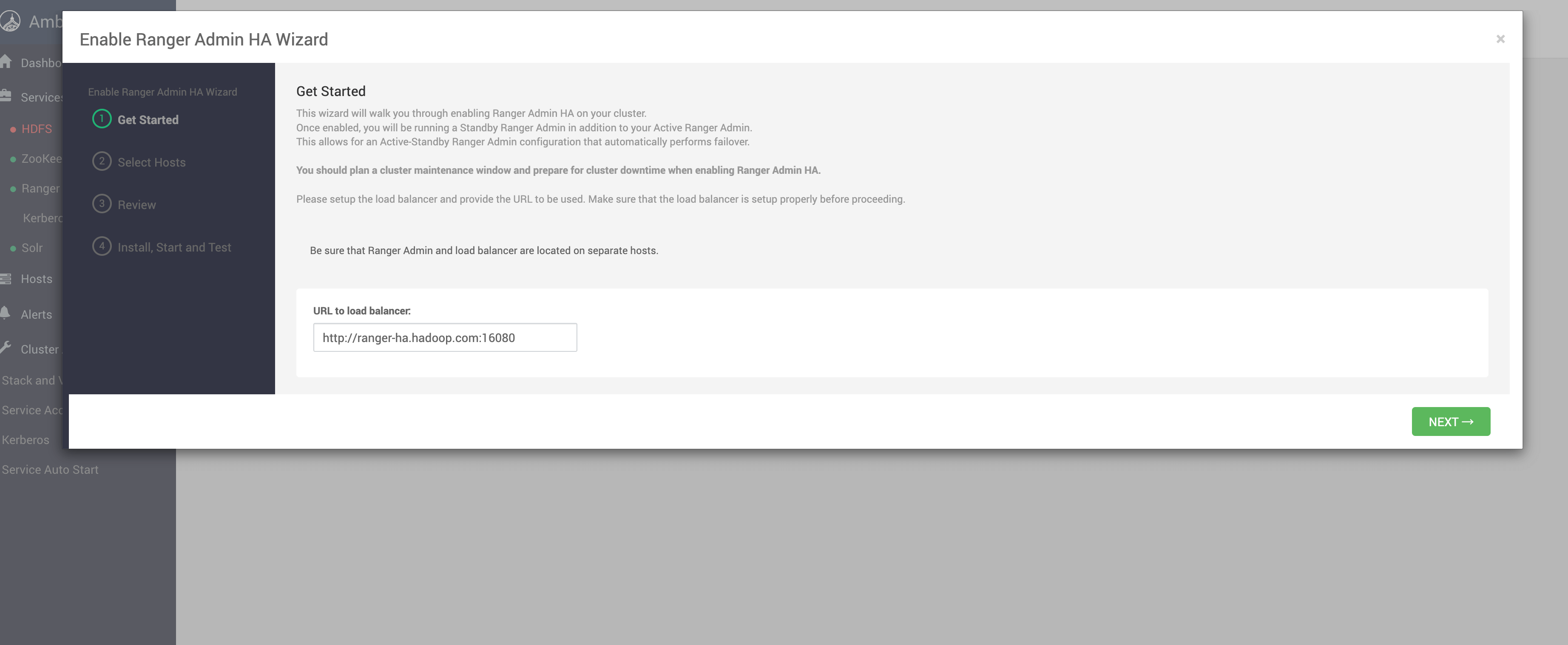The image size is (1568, 645).
Task: Focus the URL to load balancer field
Action: 444,338
